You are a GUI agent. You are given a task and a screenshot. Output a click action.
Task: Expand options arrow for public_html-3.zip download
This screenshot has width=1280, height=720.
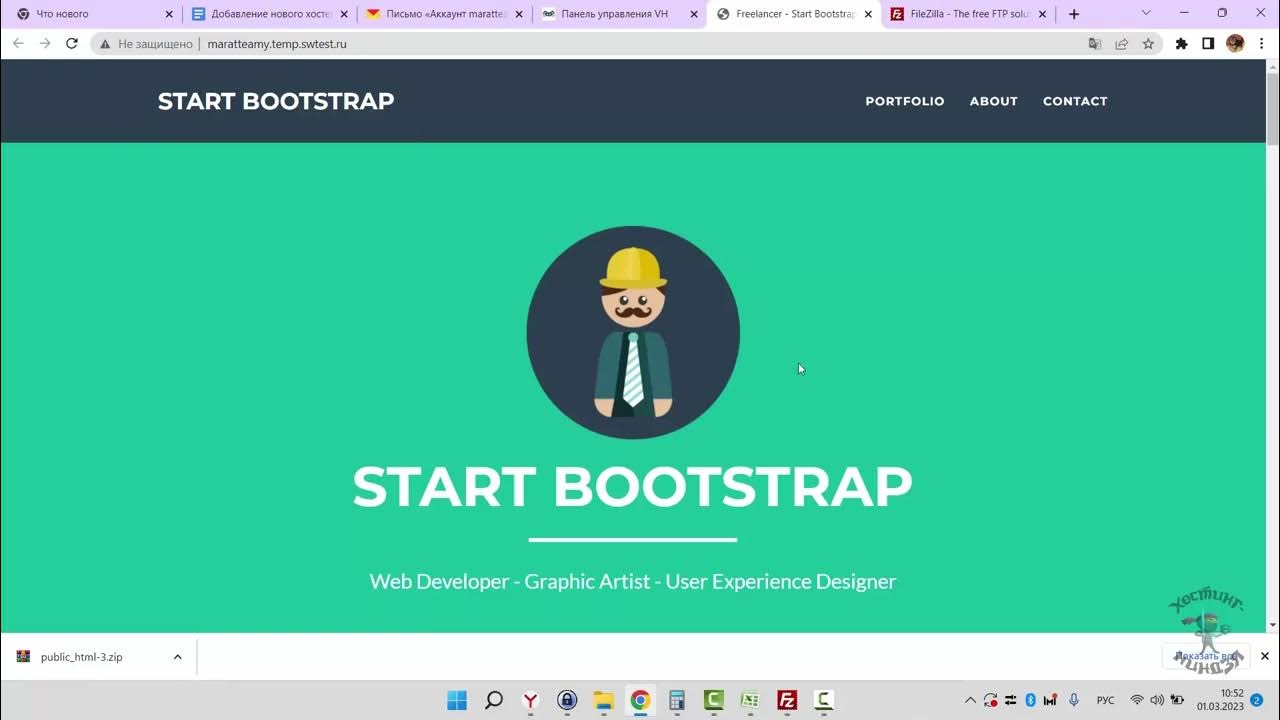coord(177,657)
